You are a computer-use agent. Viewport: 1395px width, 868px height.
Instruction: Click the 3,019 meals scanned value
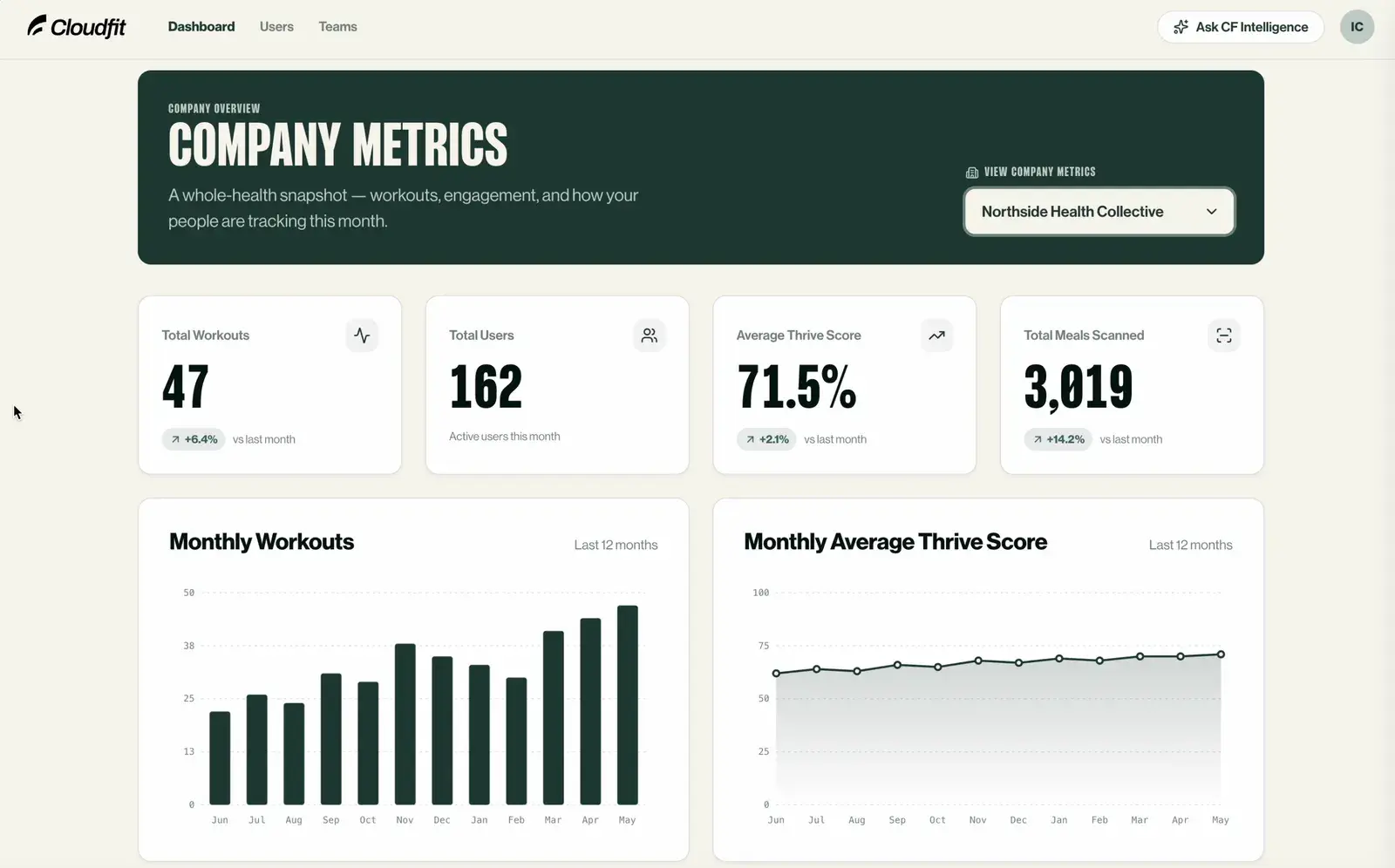tap(1079, 387)
